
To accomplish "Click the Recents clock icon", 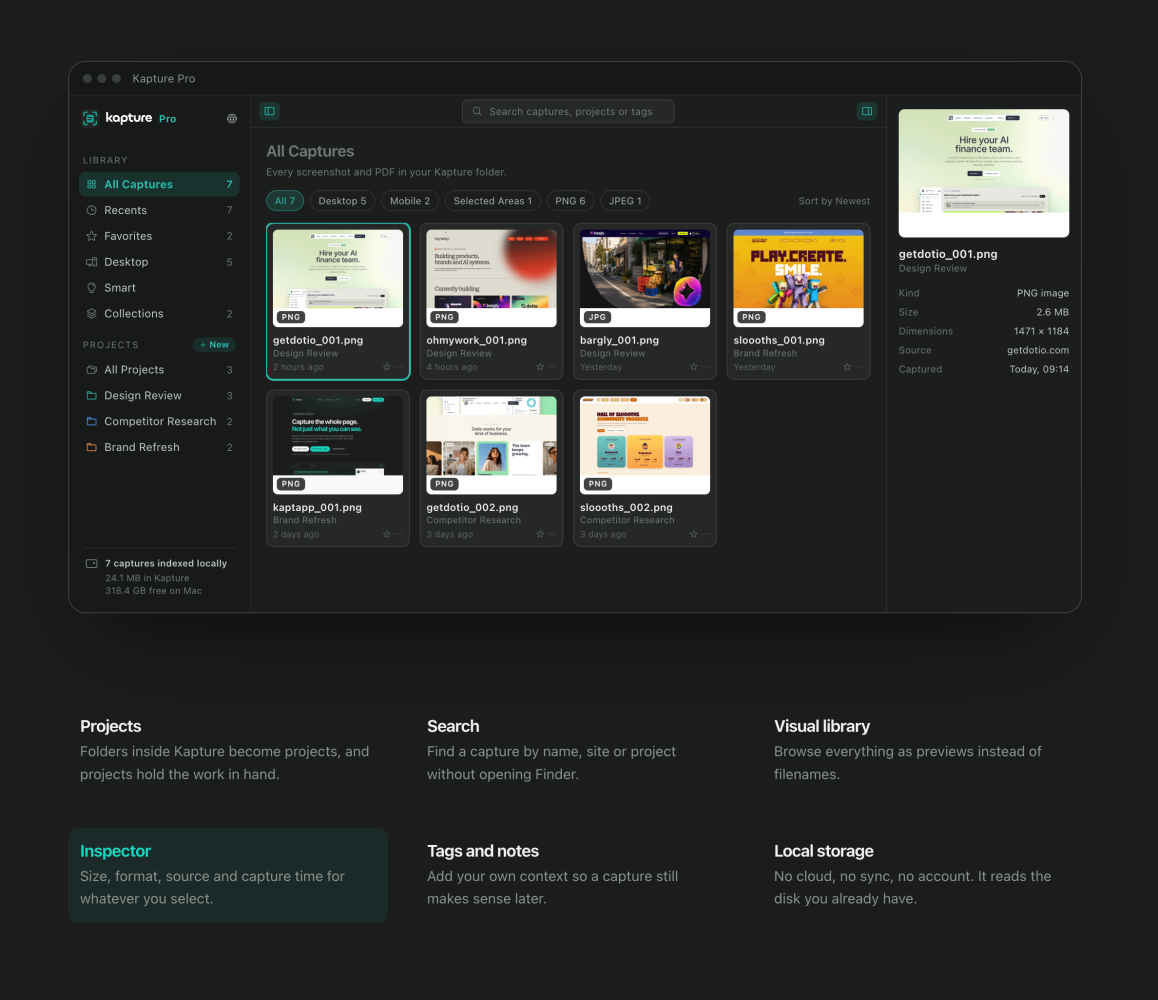I will pyautogui.click(x=92, y=210).
